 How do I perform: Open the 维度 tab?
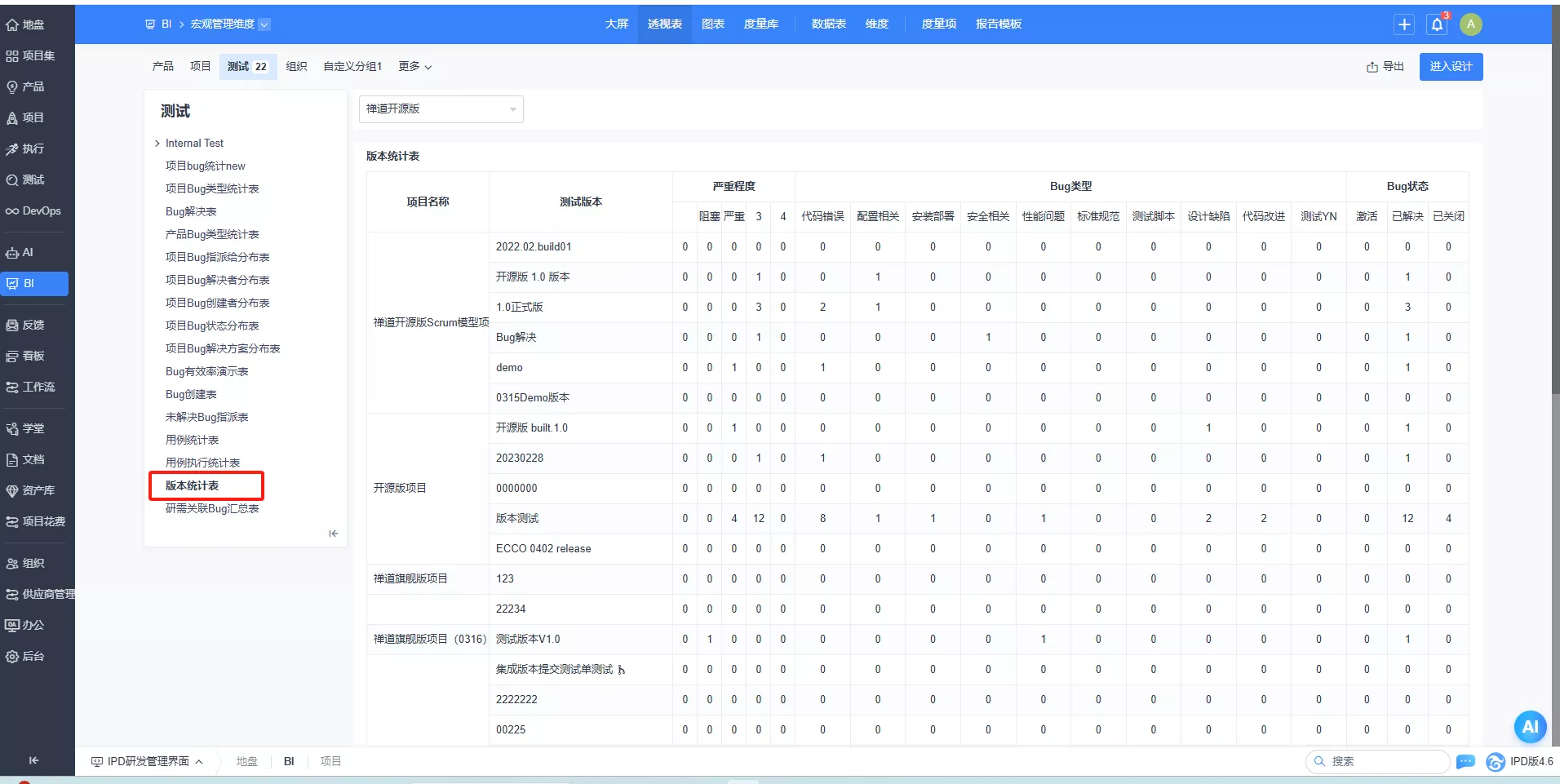click(877, 24)
